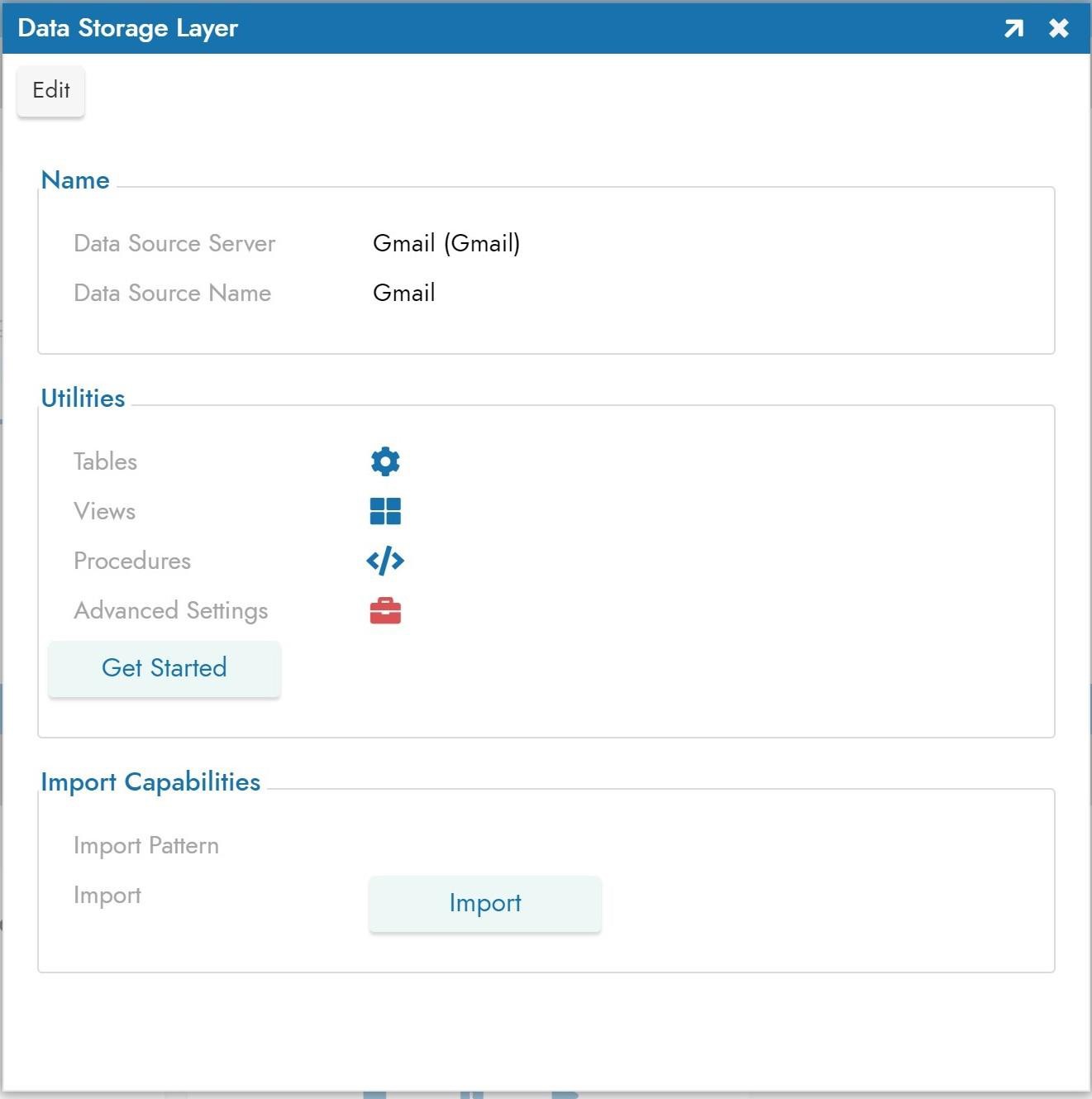1092x1099 pixels.
Task: Click the Tables label text
Action: [x=105, y=461]
